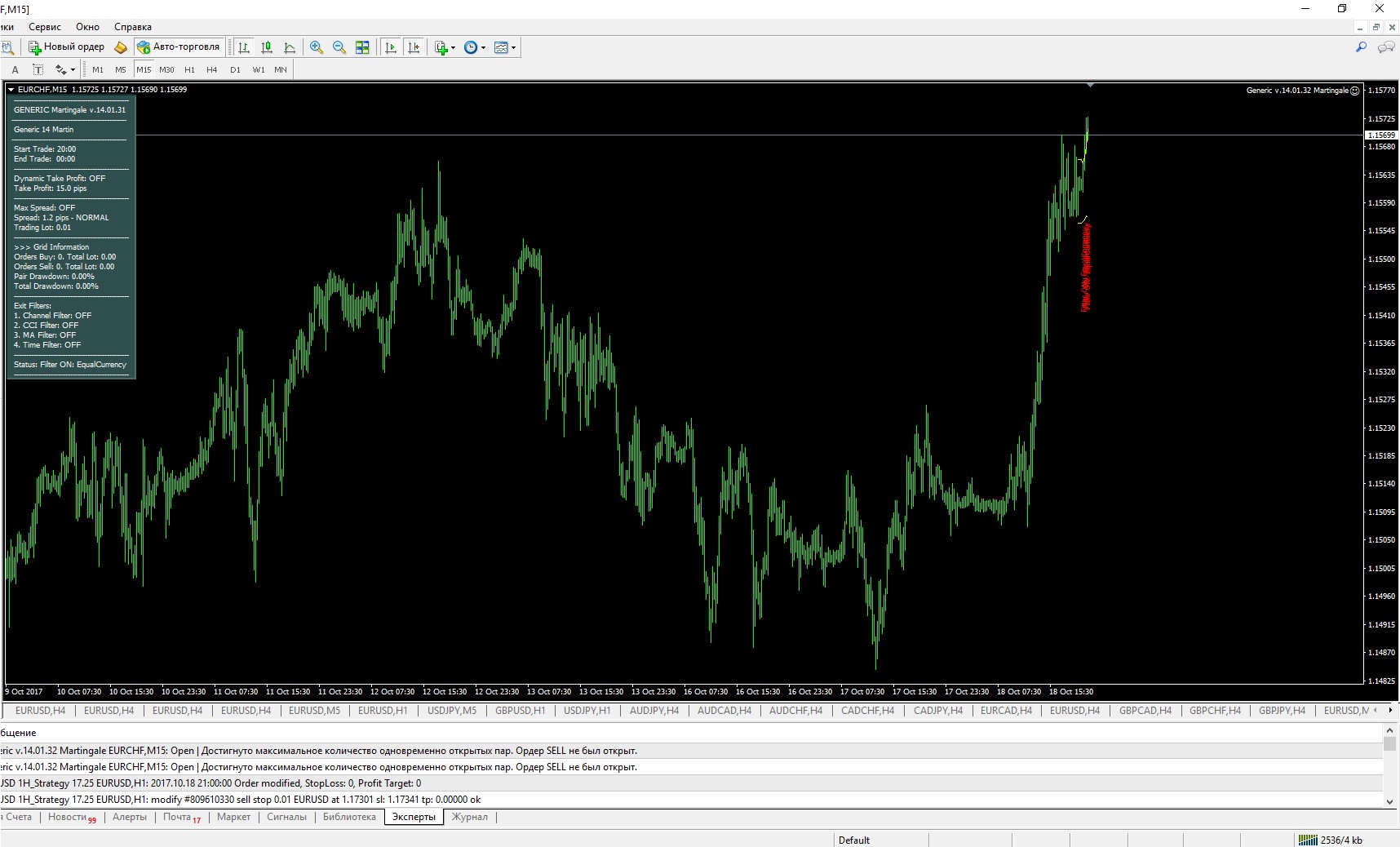1400x847 pixels.
Task: Click the chart zoom magnifier icon at far left
Action: 7,47
